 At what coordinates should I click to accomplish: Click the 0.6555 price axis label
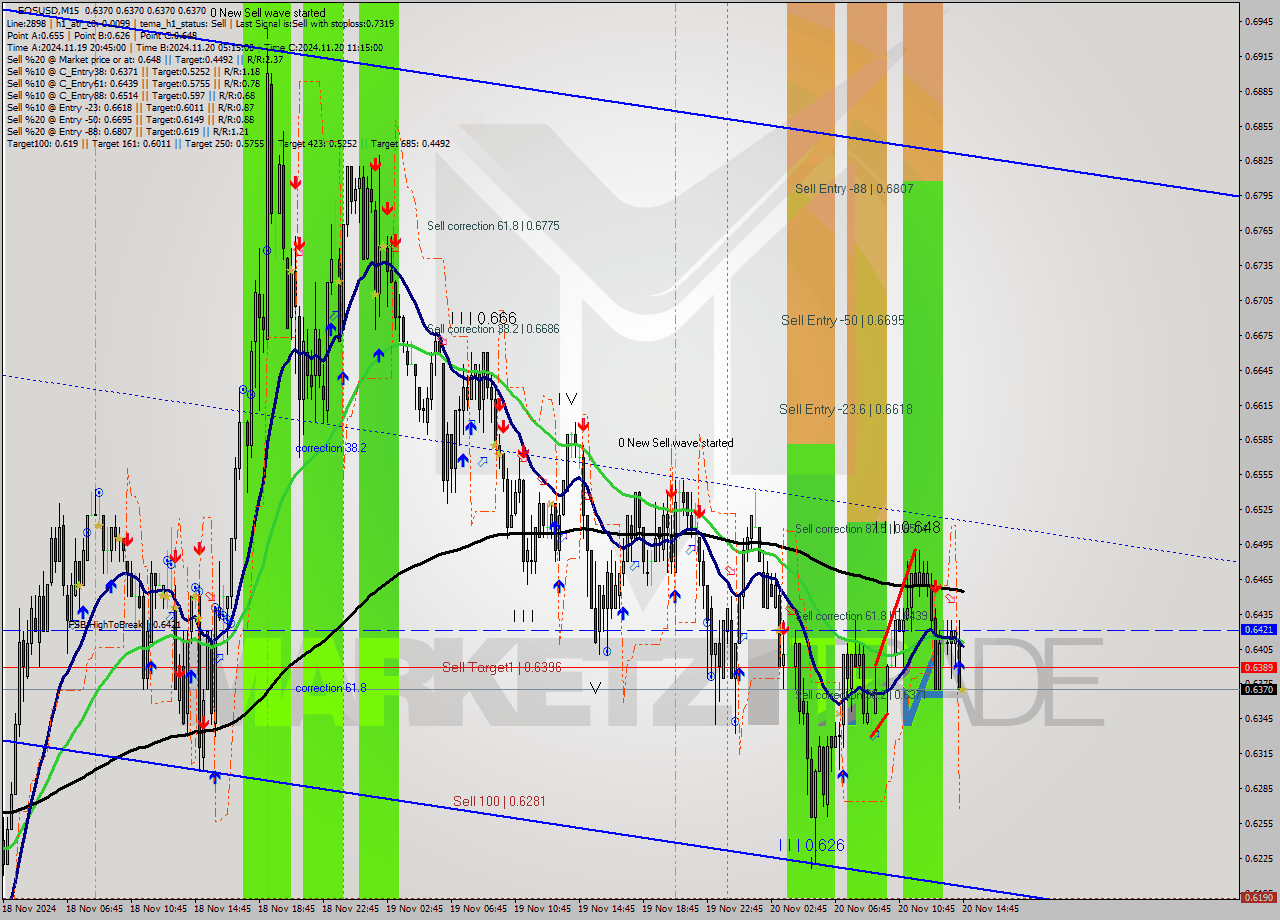point(1257,474)
